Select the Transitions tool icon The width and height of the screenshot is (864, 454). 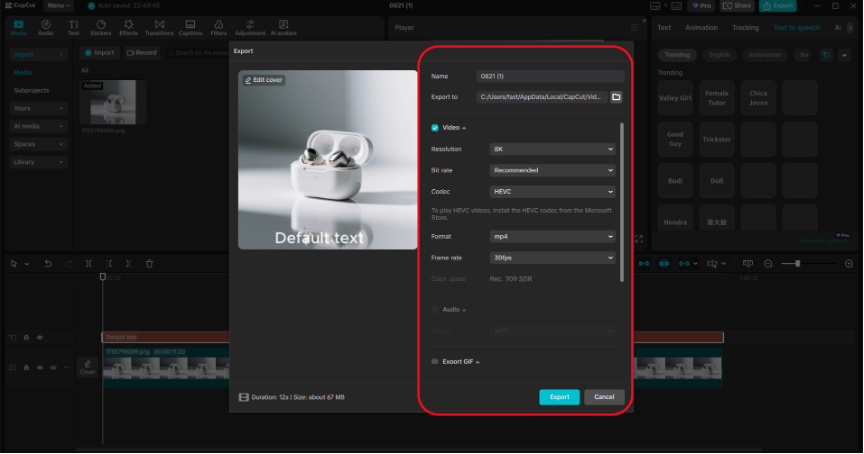click(x=159, y=27)
